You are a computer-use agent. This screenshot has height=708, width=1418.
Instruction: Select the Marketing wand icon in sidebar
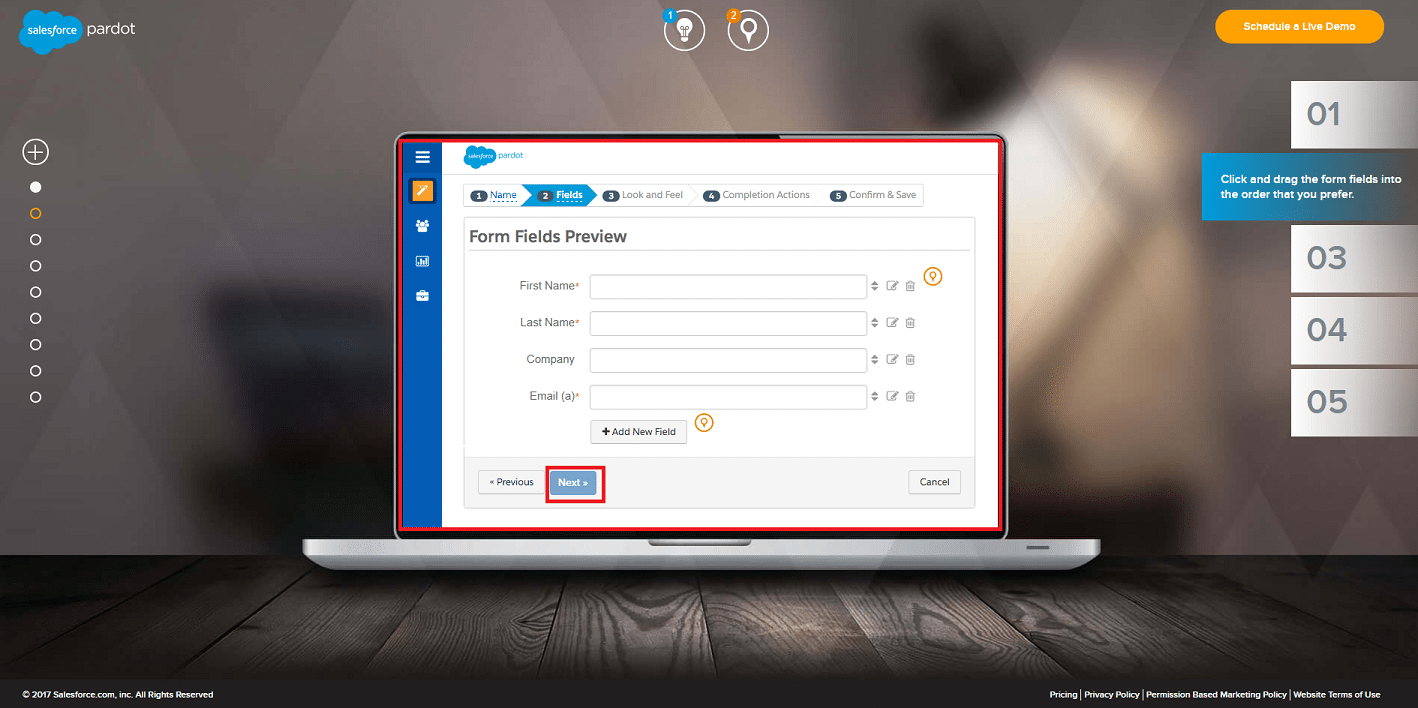[x=422, y=191]
